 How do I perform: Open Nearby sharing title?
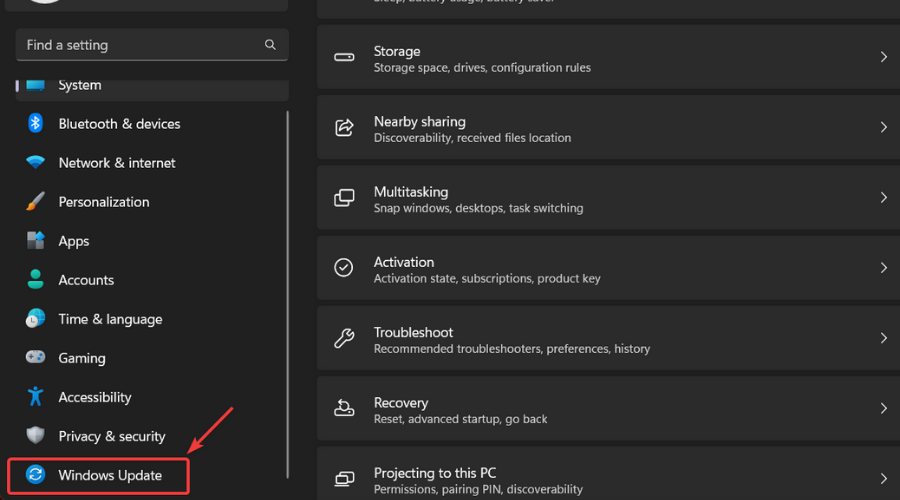[x=420, y=122]
